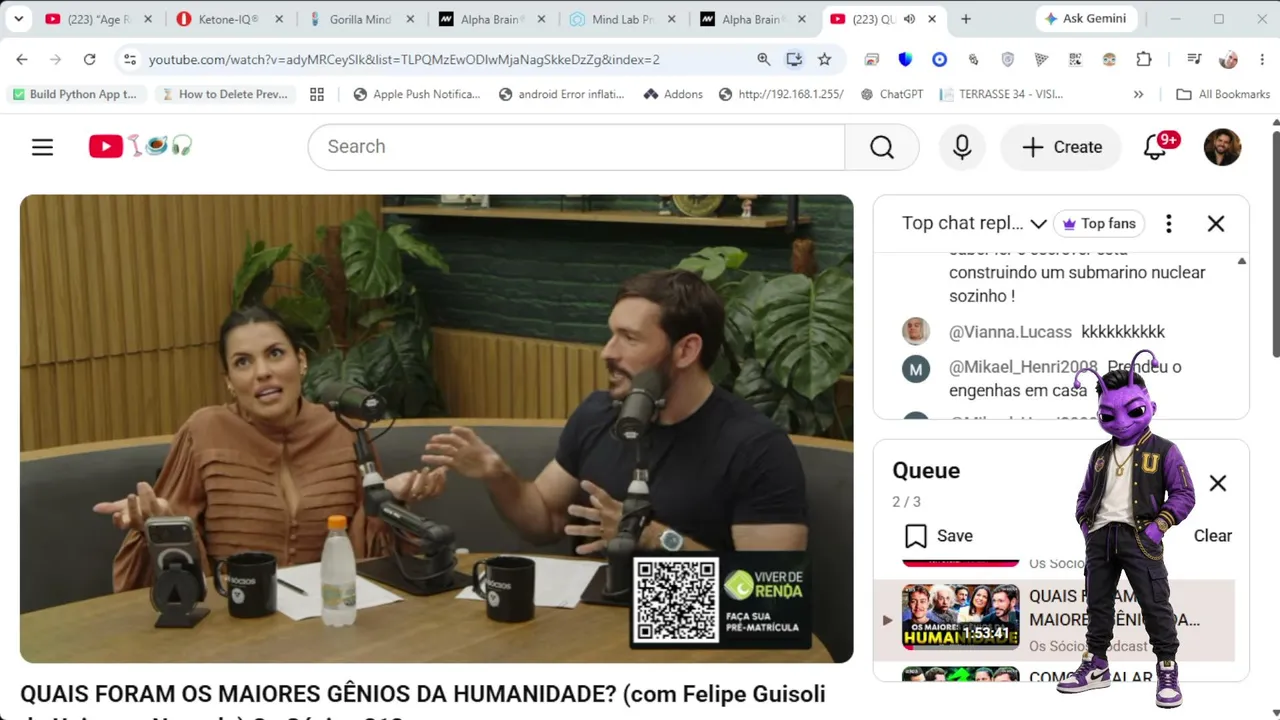Switch to the Gorilla Mind tab

[x=360, y=19]
